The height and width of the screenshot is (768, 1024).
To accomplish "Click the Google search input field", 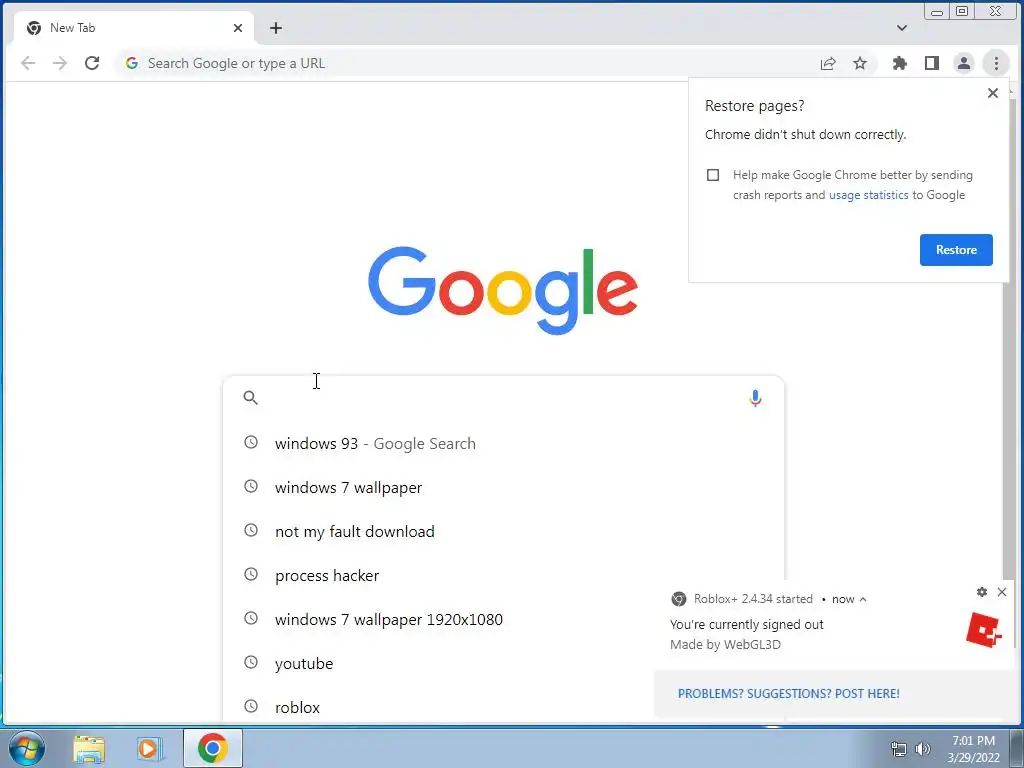I will pos(503,398).
